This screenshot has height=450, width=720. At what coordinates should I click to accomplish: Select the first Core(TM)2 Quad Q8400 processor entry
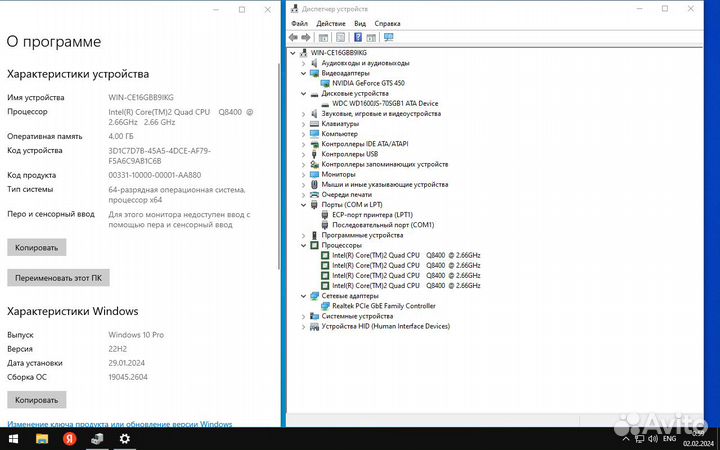click(406, 255)
